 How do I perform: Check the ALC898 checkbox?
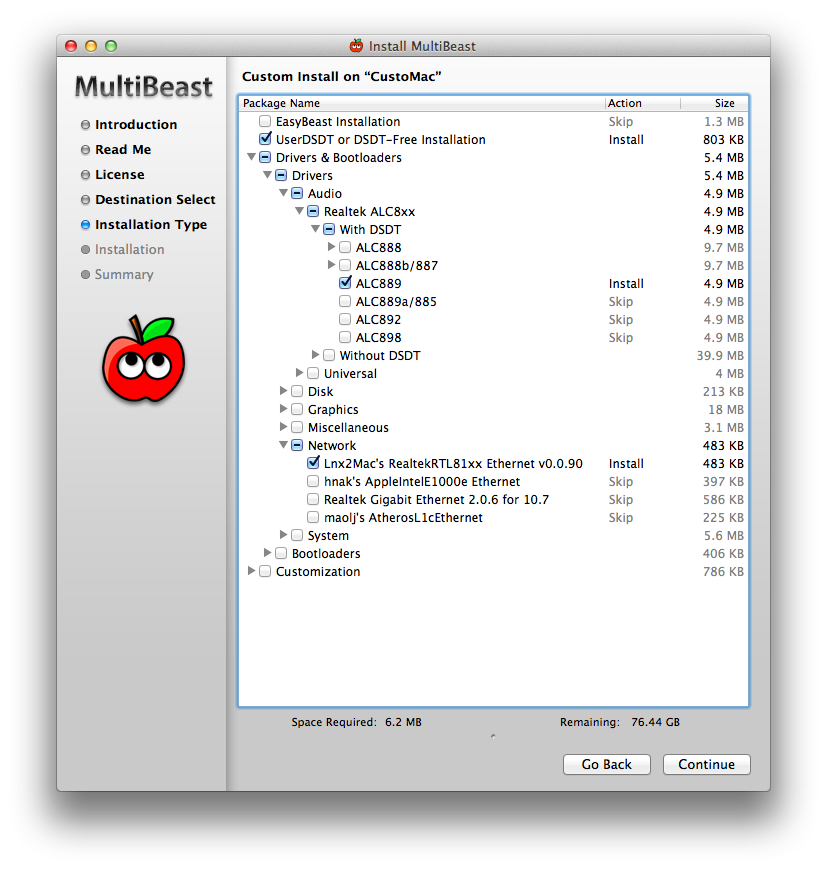345,337
